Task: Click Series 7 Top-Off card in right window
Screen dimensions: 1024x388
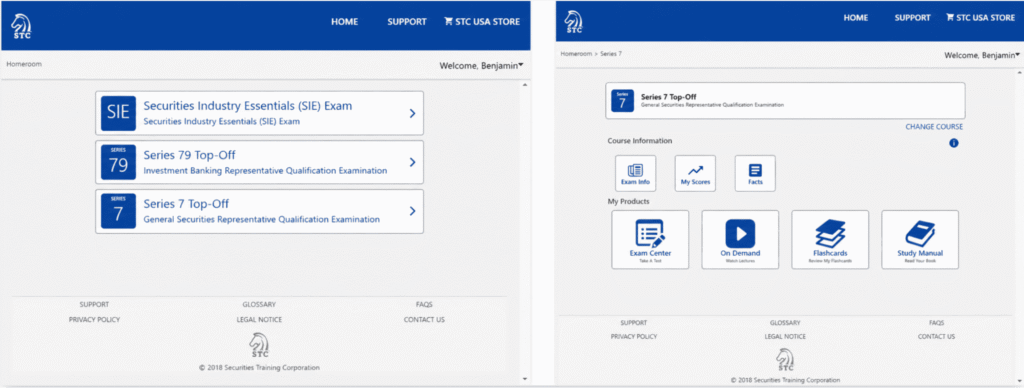Action: [785, 101]
